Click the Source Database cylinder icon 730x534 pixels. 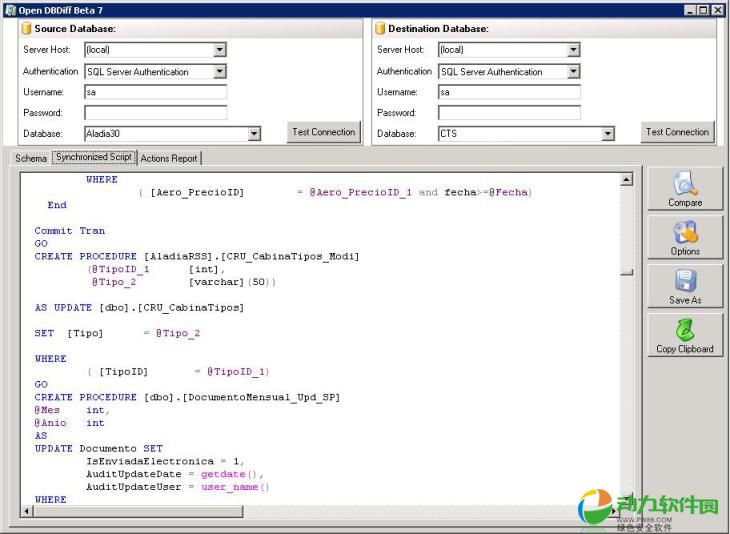(27, 28)
